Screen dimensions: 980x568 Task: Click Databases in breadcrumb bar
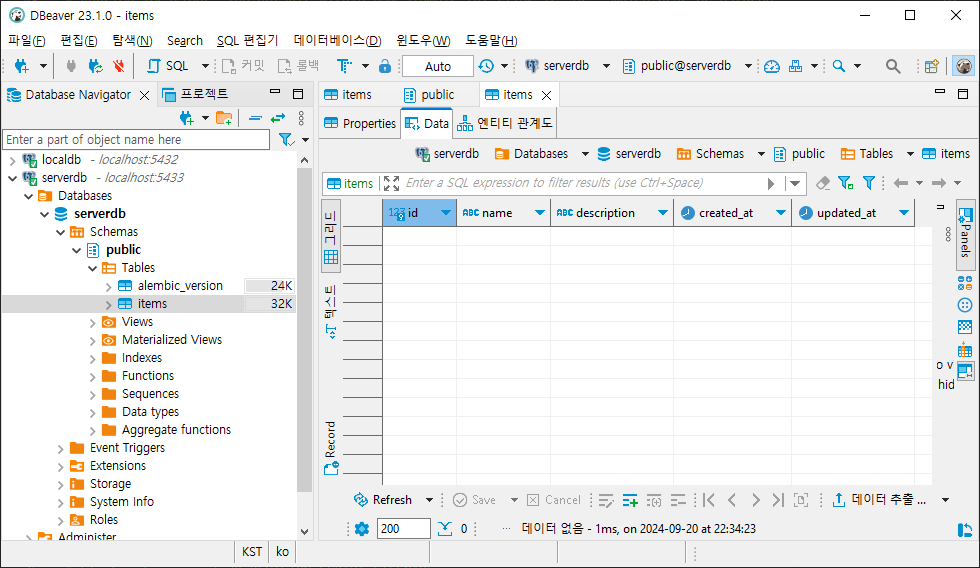(x=532, y=154)
